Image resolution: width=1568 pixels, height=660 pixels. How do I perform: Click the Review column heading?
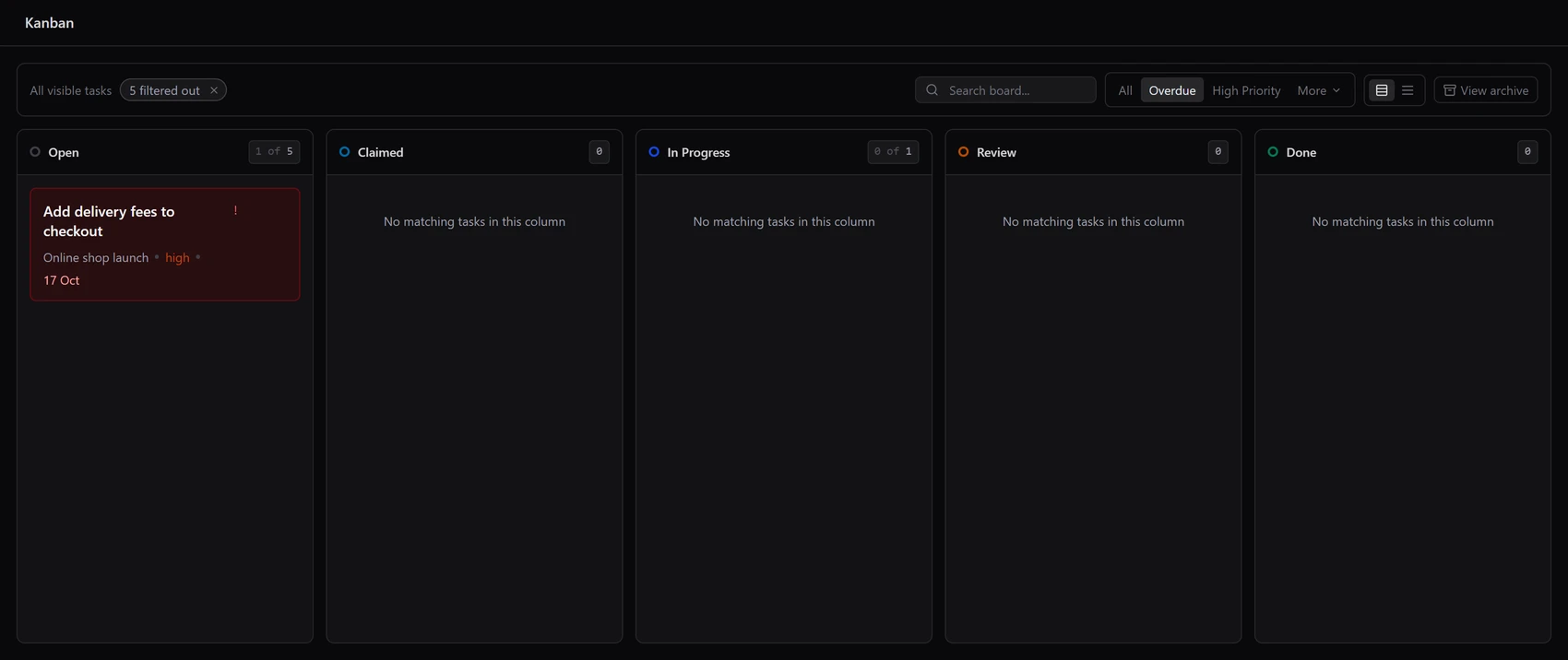tap(996, 152)
